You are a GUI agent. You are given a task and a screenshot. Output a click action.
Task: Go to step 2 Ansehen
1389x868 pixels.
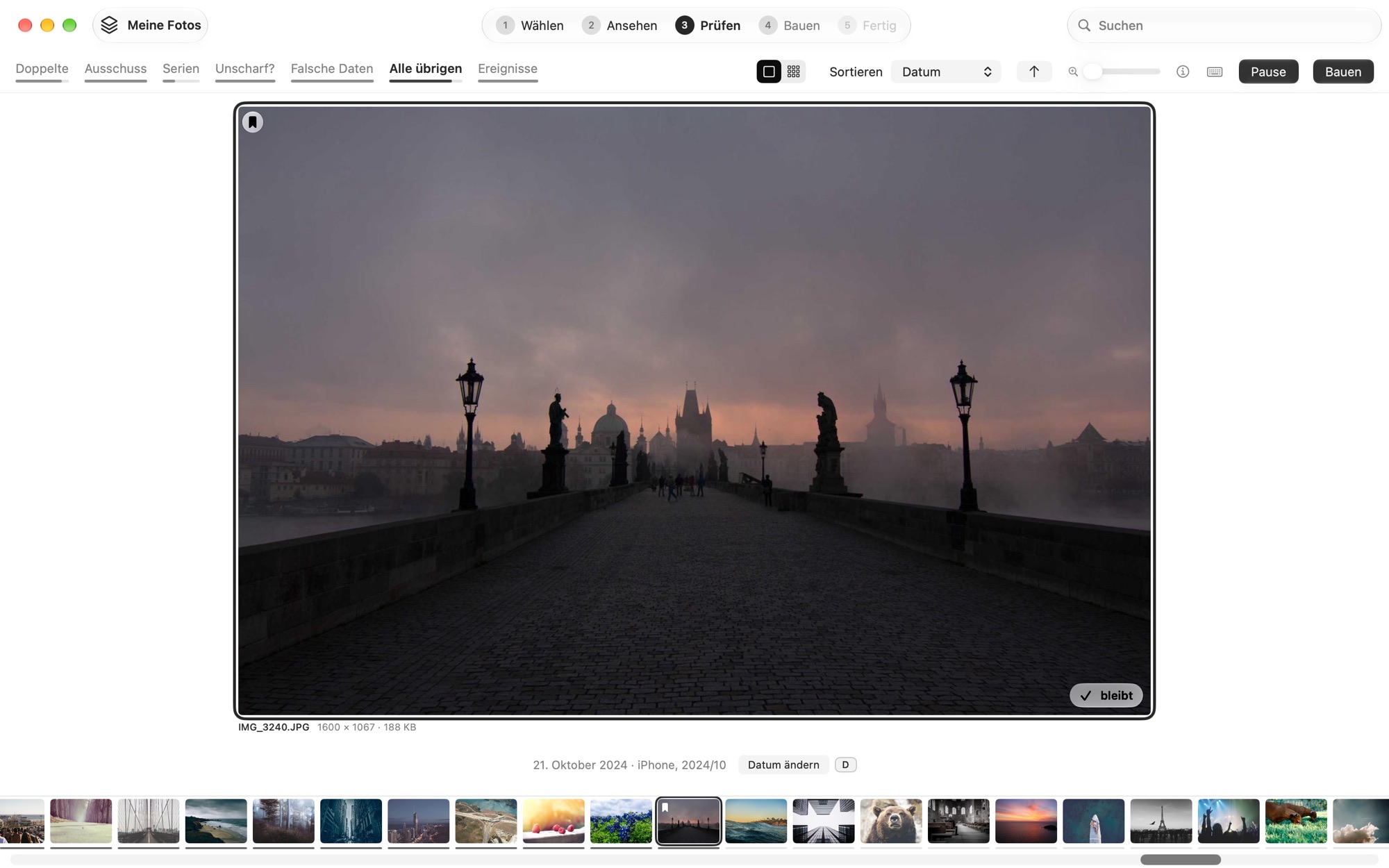click(620, 26)
